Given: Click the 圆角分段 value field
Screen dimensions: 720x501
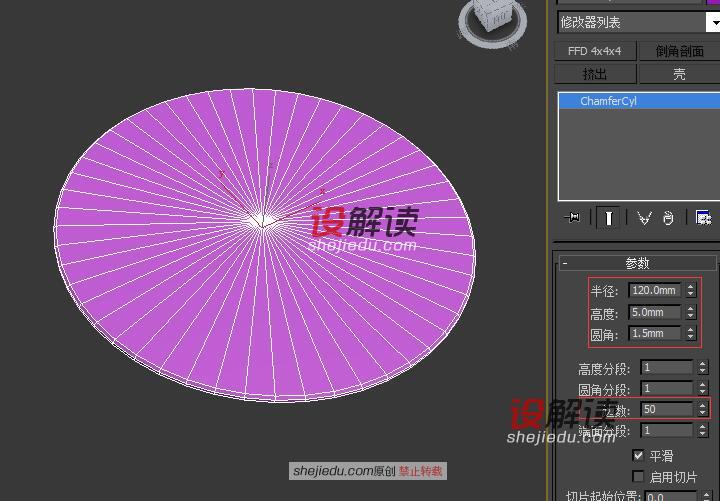Looking at the screenshot, I should click(667, 388).
